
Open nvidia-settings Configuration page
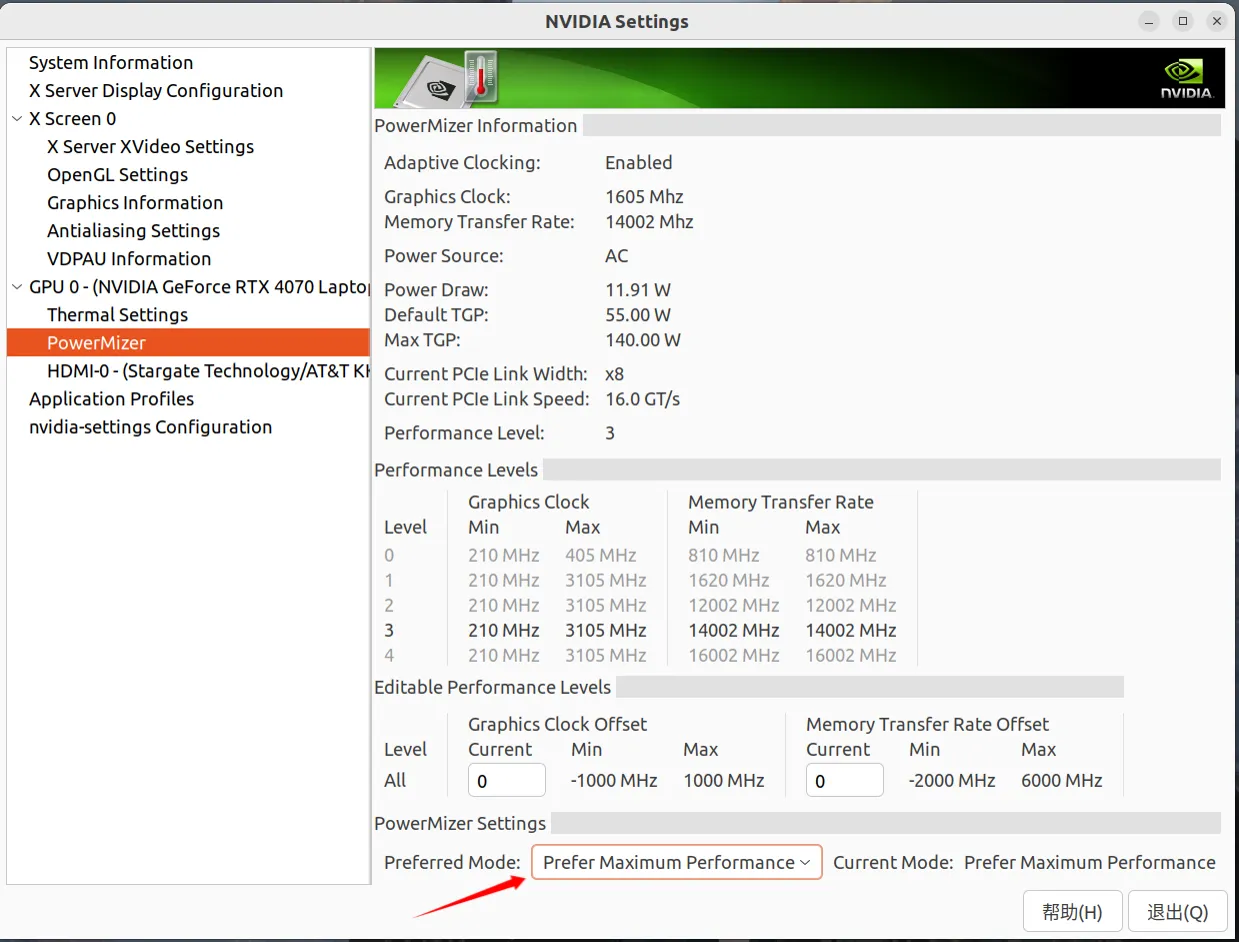150,427
